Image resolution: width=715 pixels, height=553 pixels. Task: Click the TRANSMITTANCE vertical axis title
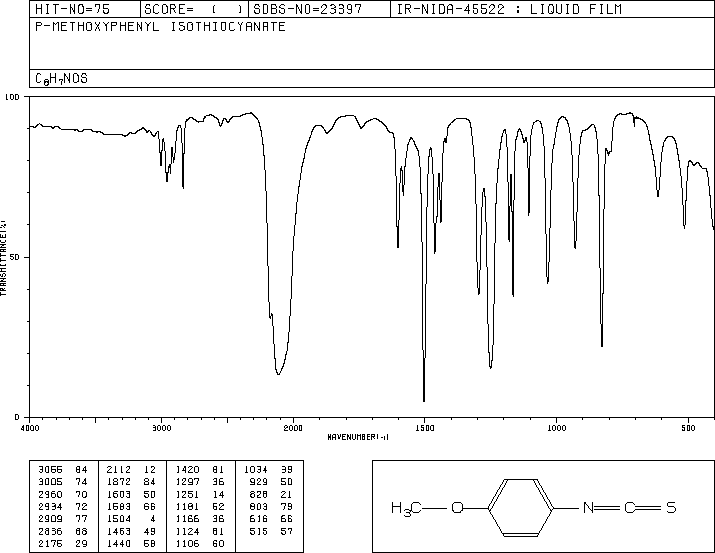(3, 258)
